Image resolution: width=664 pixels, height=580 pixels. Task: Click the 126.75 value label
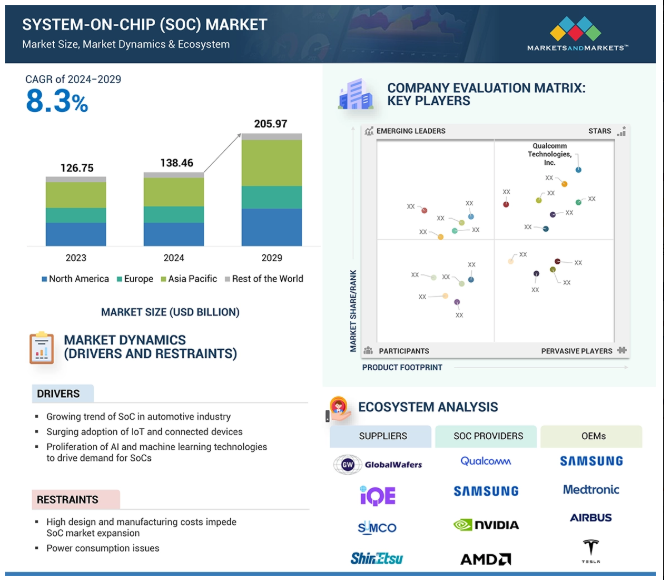[77, 168]
